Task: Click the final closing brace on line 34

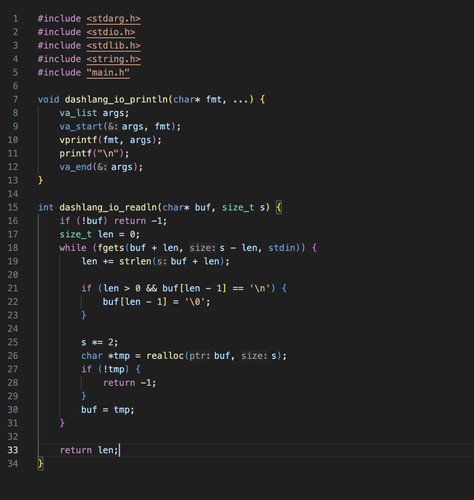Action: pos(40,464)
